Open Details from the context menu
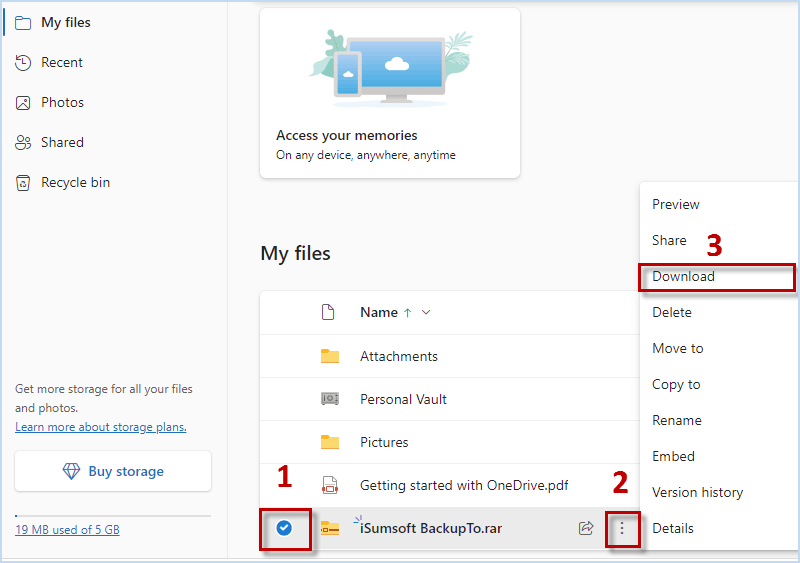Viewport: 800px width, 563px height. pyautogui.click(x=672, y=528)
